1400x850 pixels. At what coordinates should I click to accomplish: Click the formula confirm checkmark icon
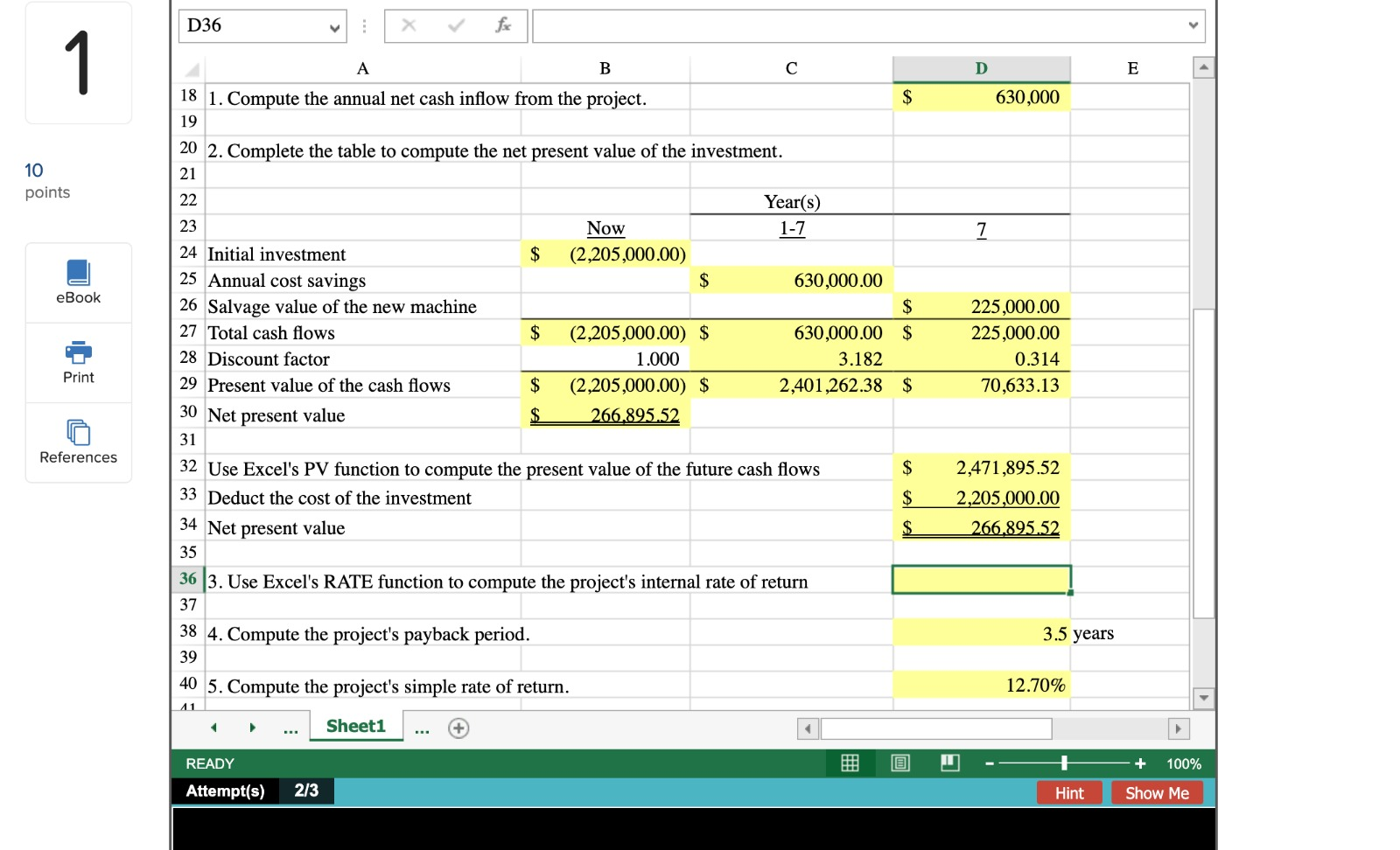[456, 25]
